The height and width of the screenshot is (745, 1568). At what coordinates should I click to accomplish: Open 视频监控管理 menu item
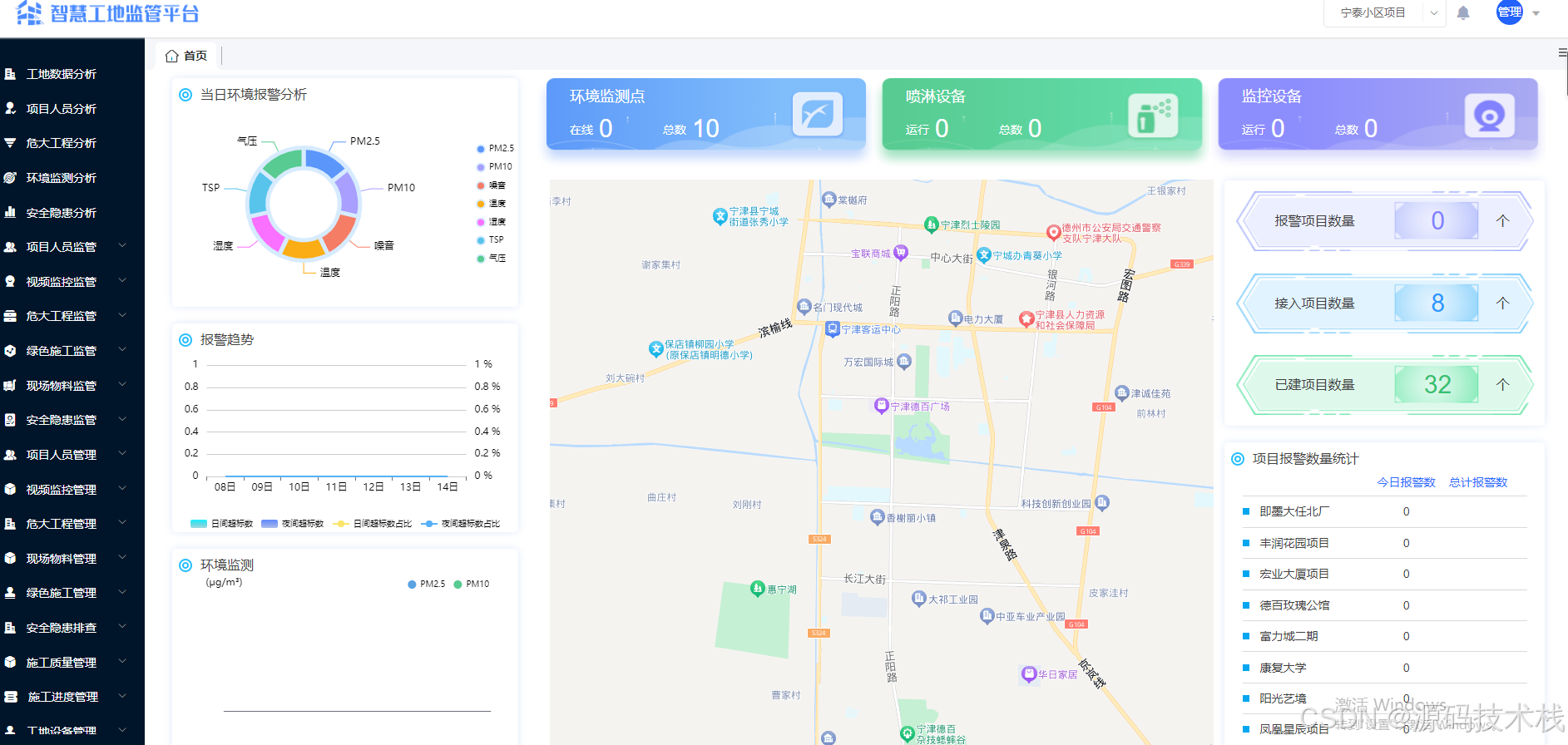pyautogui.click(x=72, y=489)
